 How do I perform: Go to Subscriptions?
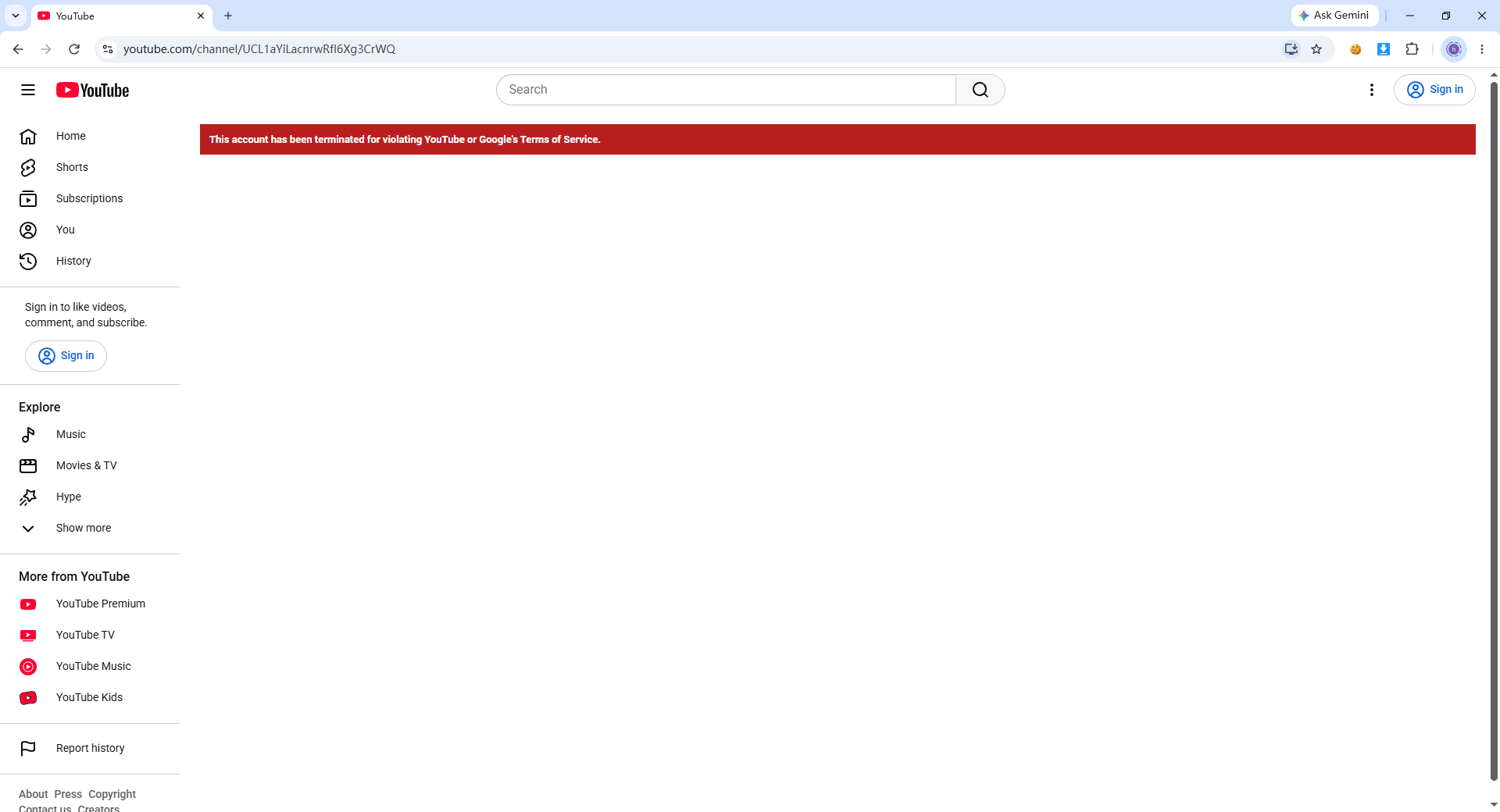coord(90,198)
